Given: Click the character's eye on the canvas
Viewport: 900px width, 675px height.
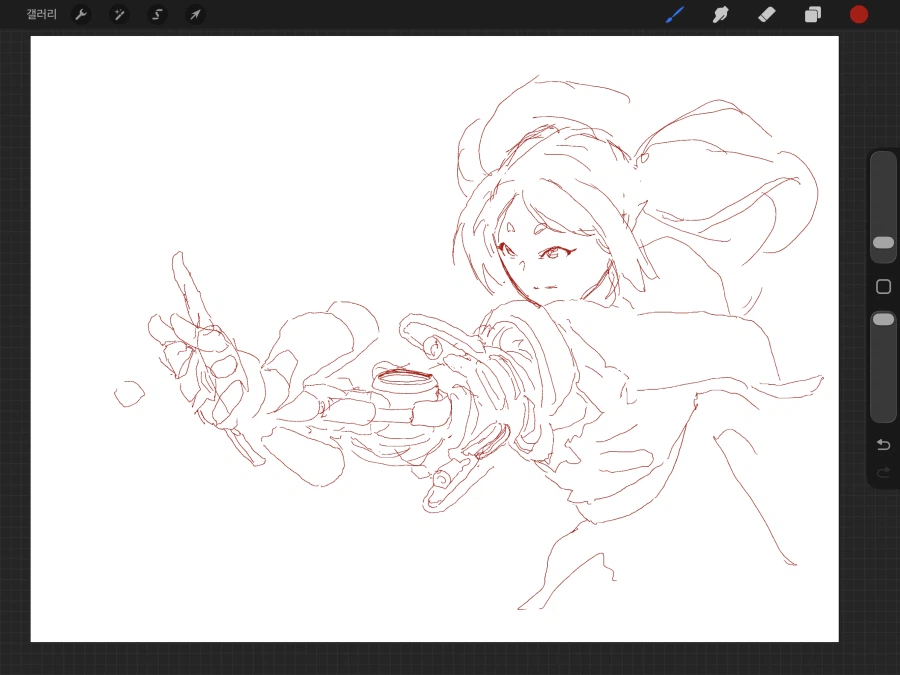Looking at the screenshot, I should (x=553, y=252).
